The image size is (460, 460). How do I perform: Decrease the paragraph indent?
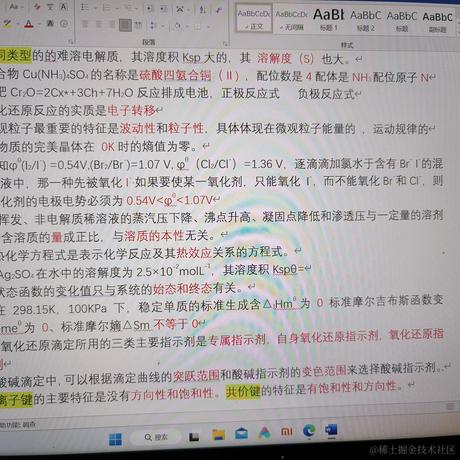(x=149, y=9)
